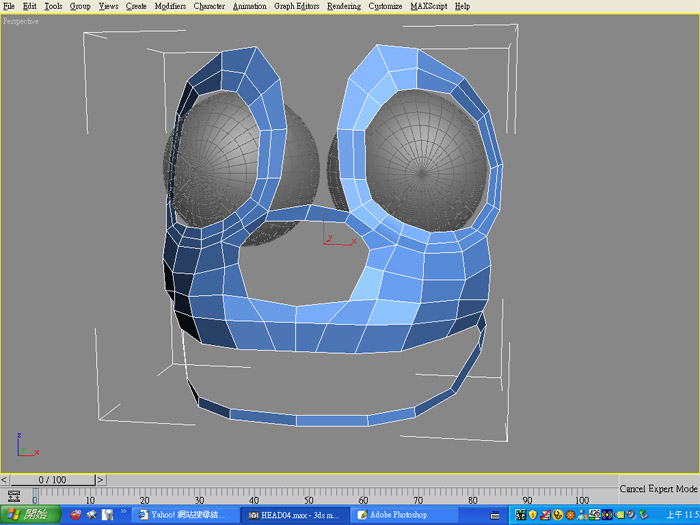Open the Group menu

click(x=80, y=6)
